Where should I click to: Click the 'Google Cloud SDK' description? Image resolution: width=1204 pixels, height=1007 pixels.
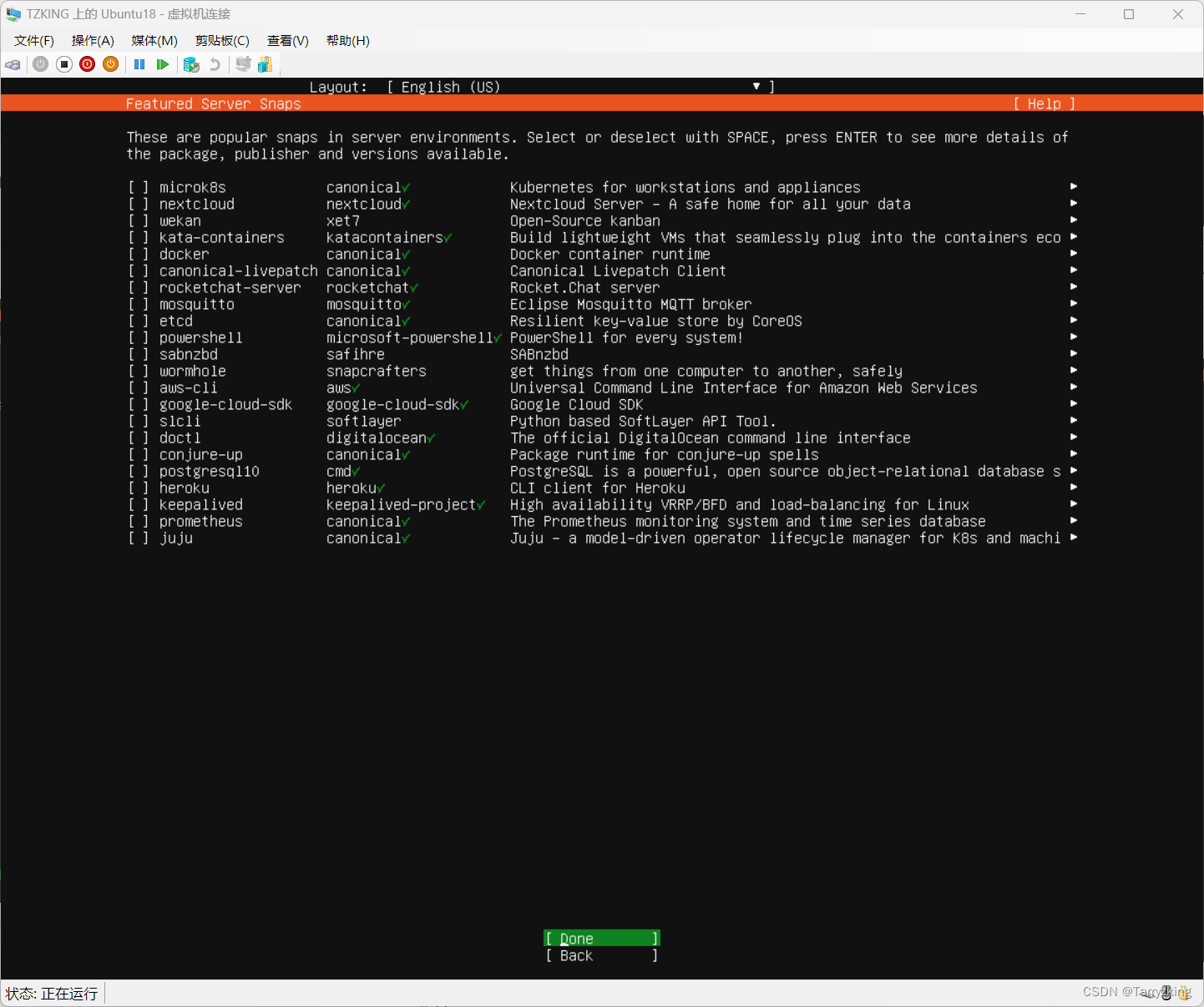577,405
